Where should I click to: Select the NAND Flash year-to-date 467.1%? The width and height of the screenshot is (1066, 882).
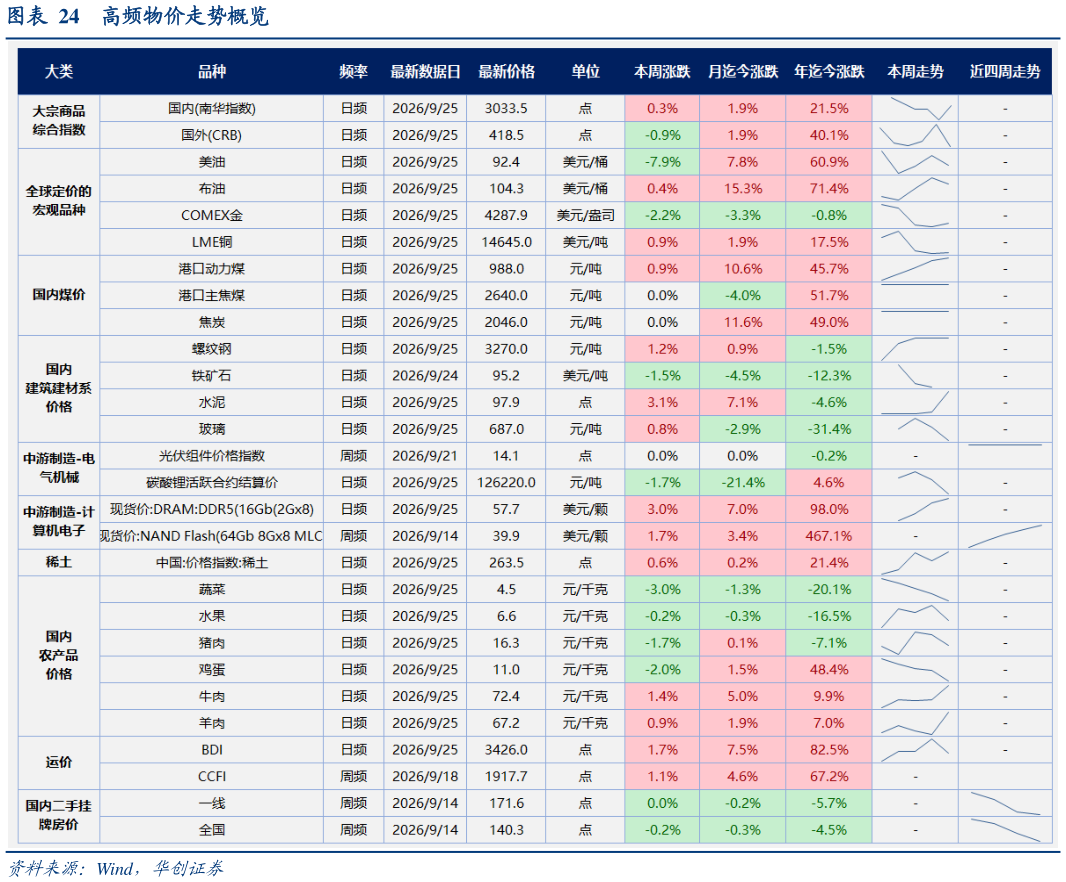point(829,536)
